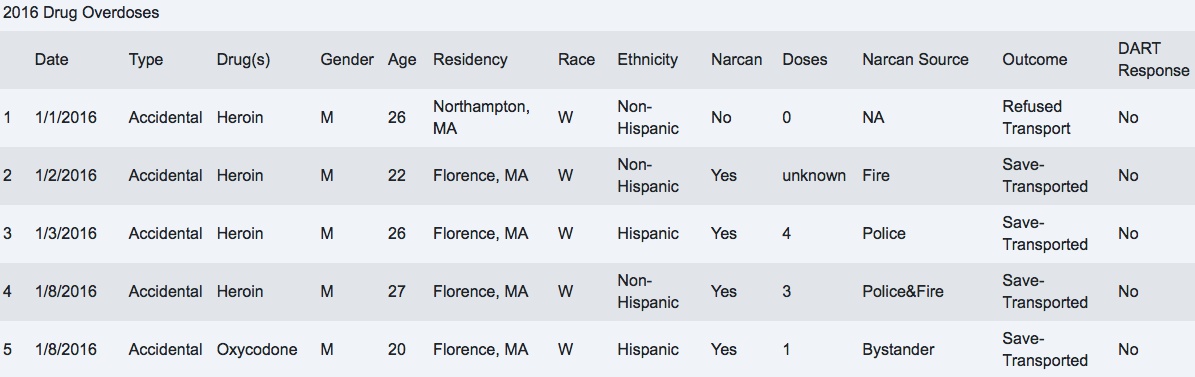
Task: Click the Oxycodone drug cell
Action: pyautogui.click(x=257, y=350)
